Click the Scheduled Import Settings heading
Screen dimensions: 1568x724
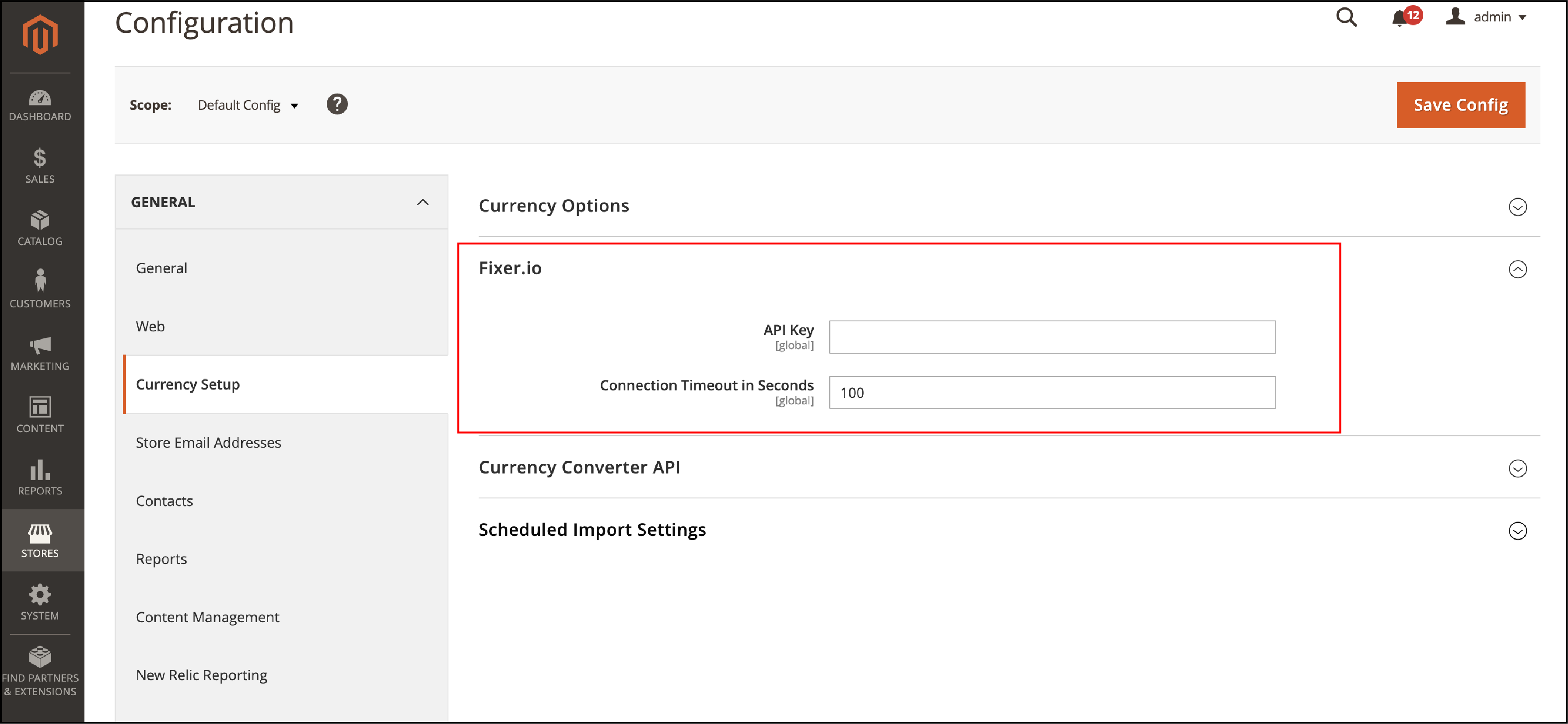592,530
